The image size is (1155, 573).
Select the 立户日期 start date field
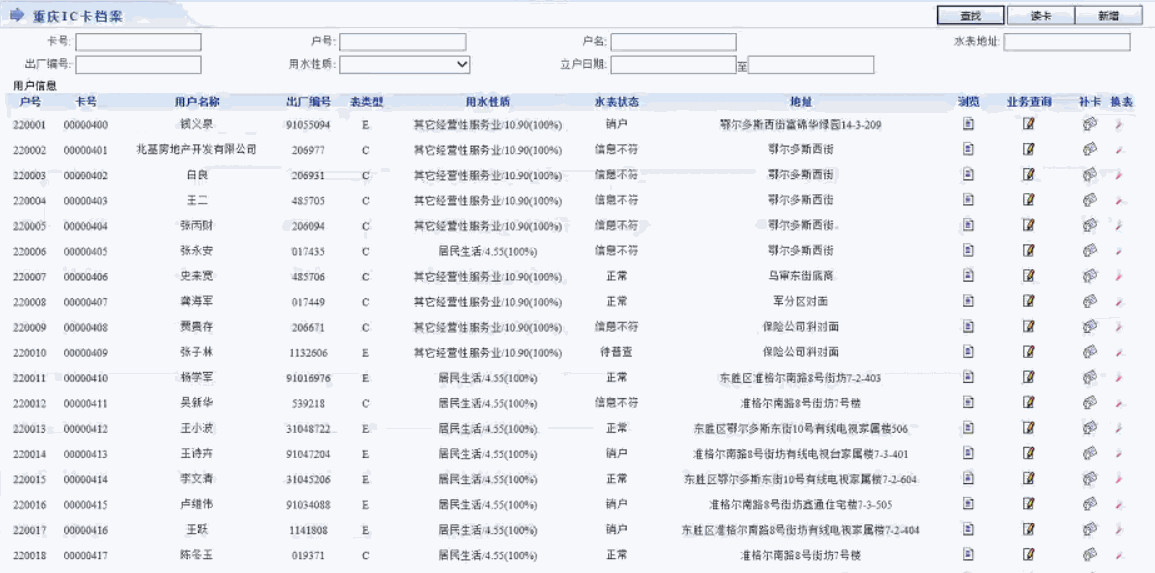673,65
